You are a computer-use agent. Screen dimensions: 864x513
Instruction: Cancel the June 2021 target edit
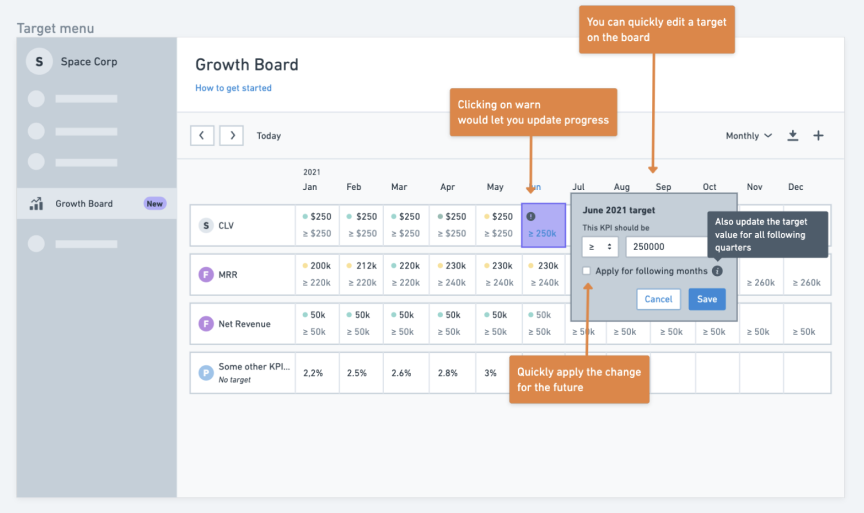[658, 299]
